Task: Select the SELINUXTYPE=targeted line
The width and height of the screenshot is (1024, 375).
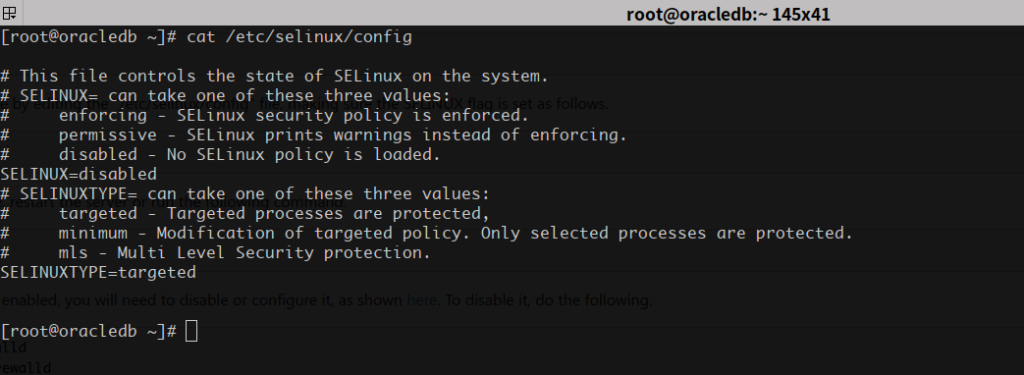Action: click(x=98, y=272)
